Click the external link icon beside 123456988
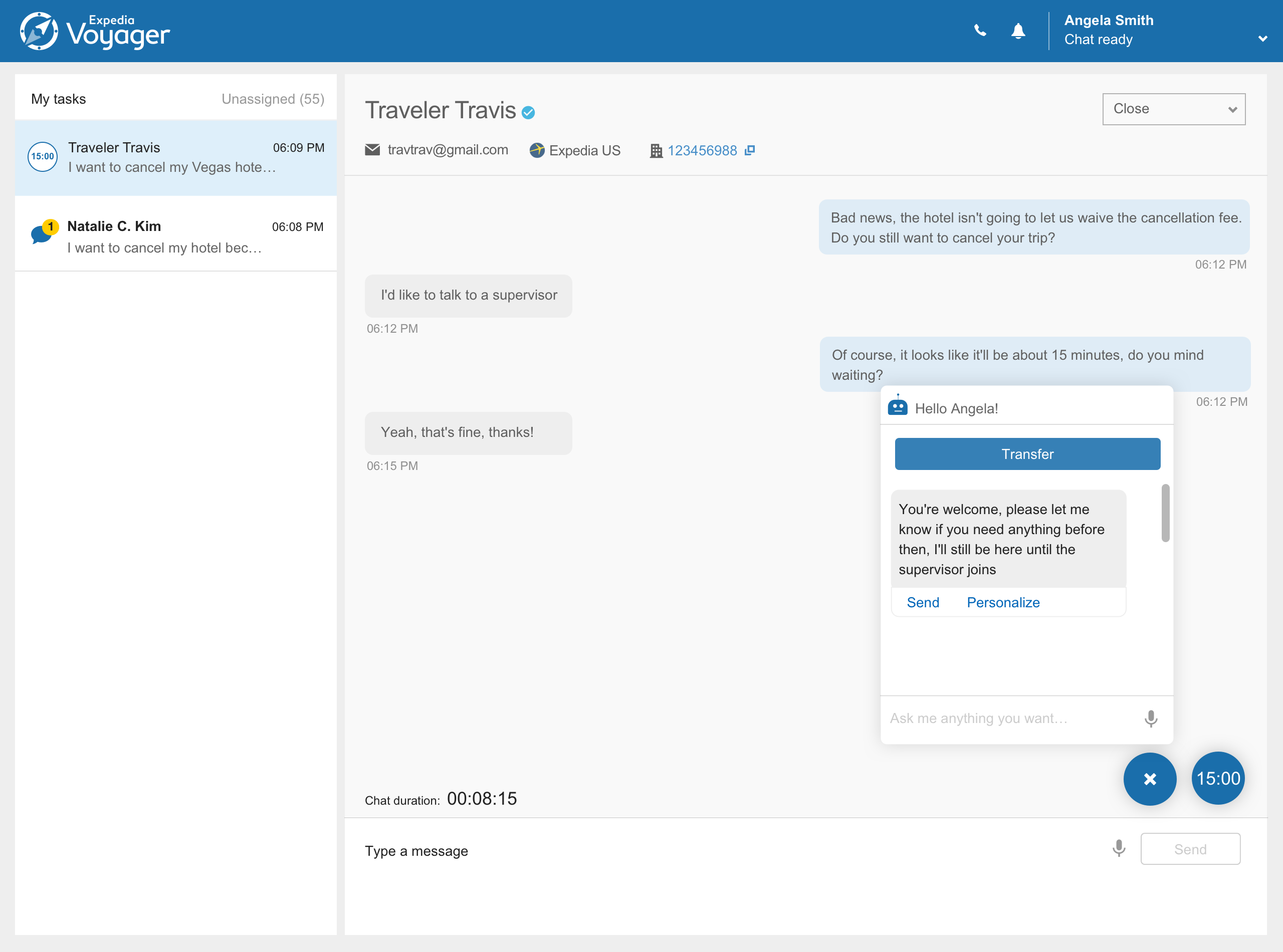 [x=750, y=150]
